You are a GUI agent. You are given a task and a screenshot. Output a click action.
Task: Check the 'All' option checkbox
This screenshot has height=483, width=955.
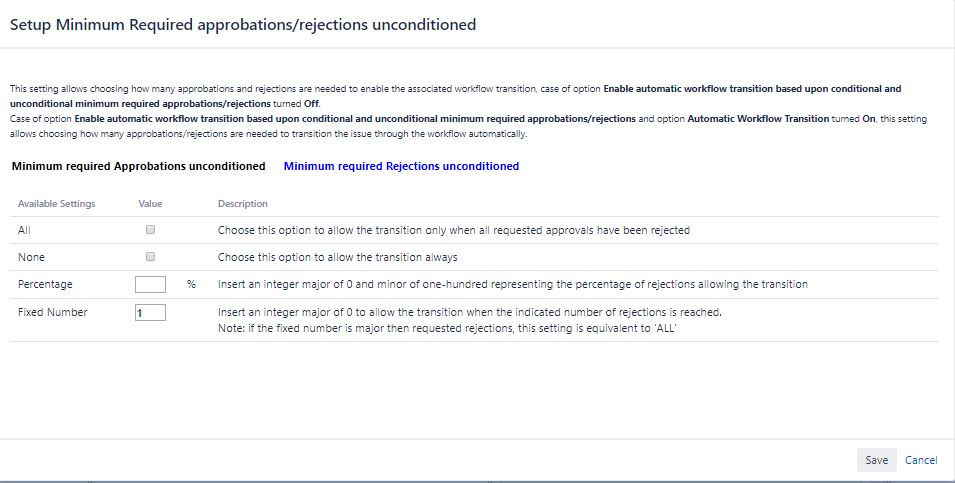pyautogui.click(x=150, y=230)
